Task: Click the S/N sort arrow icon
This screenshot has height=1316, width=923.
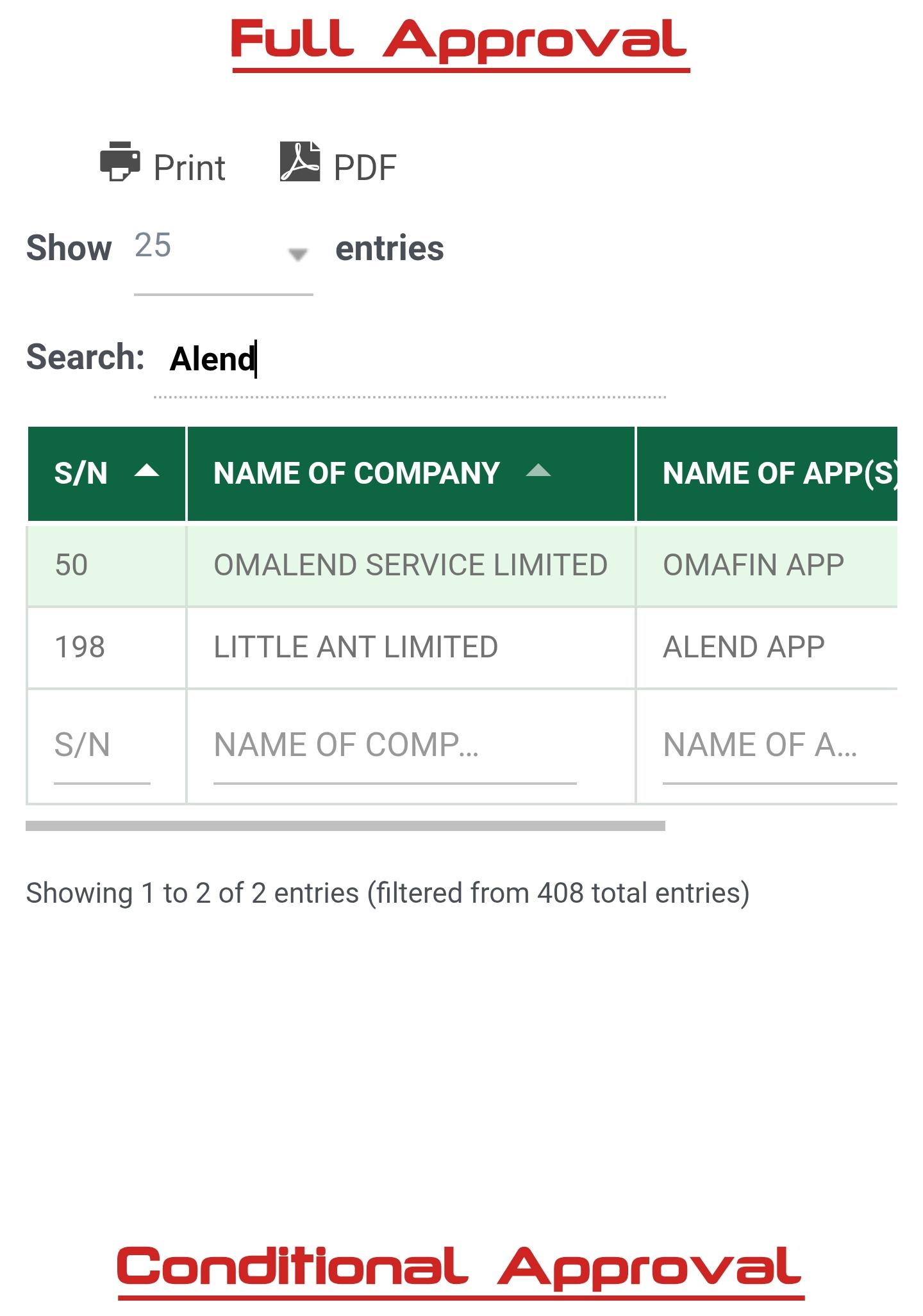Action: (147, 472)
